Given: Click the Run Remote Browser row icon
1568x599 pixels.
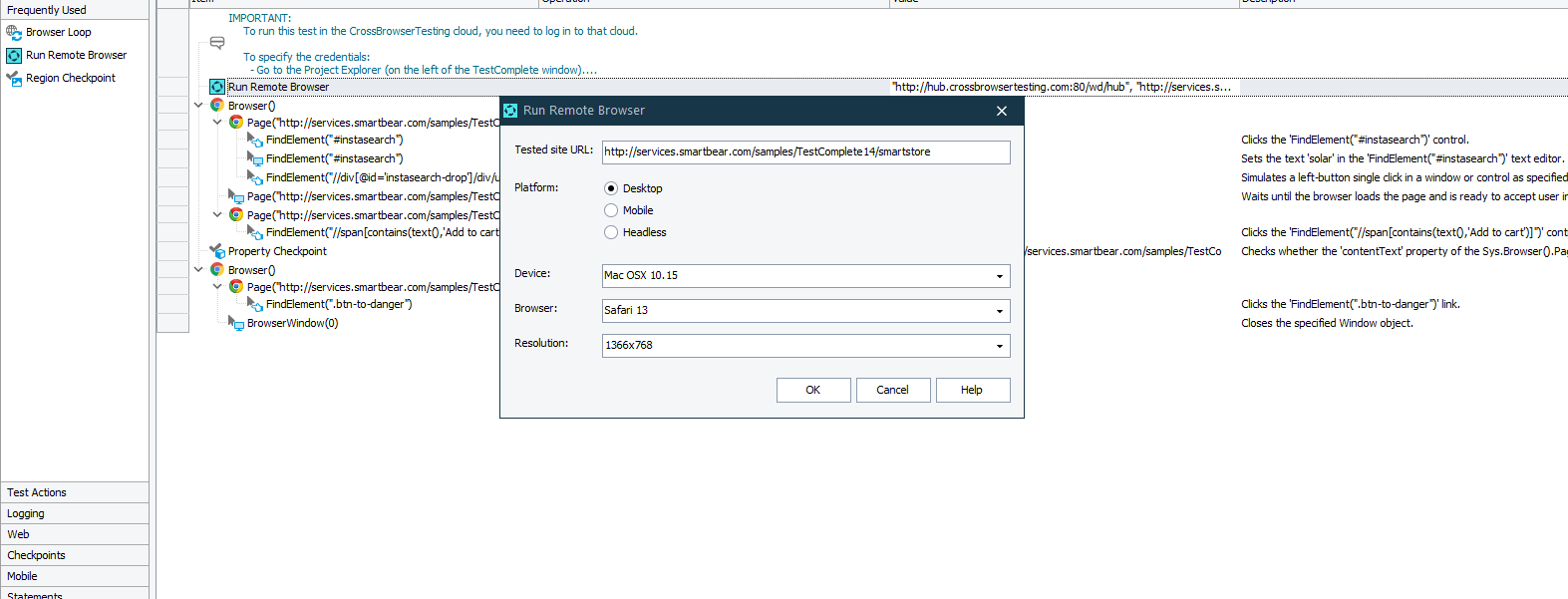Looking at the screenshot, I should coord(217,87).
